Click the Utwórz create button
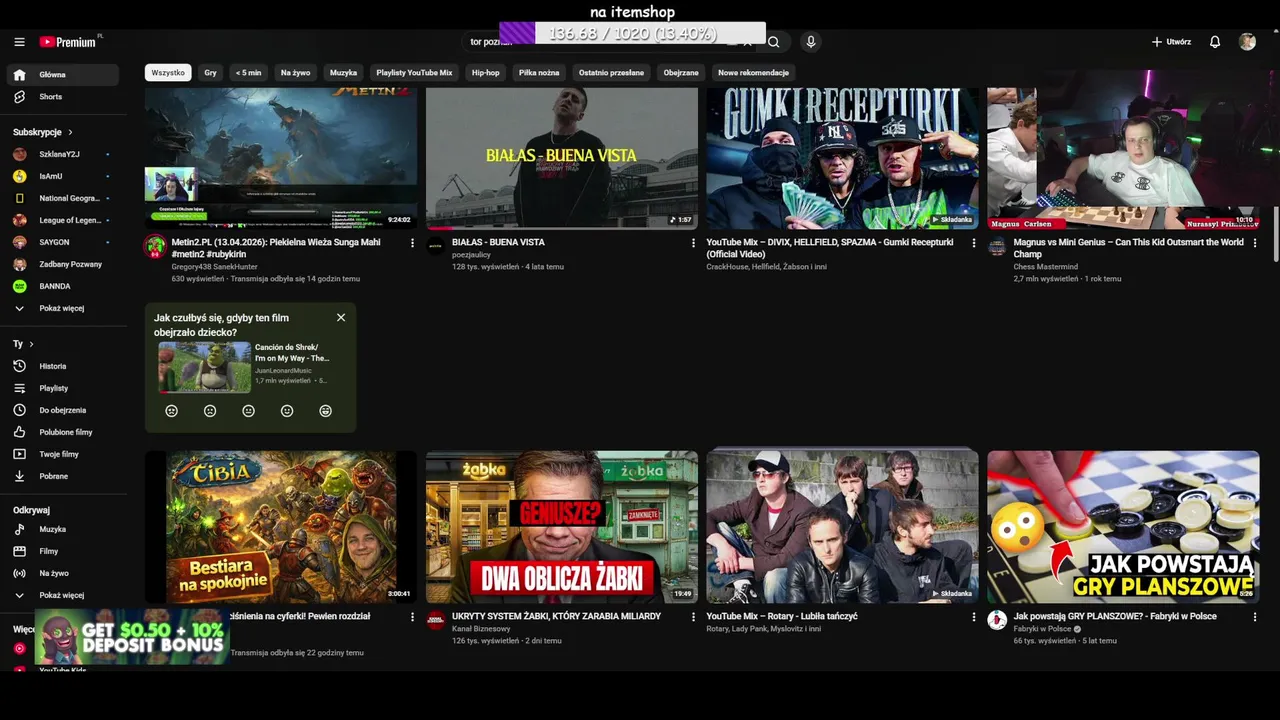This screenshot has height=720, width=1280. [x=1171, y=42]
